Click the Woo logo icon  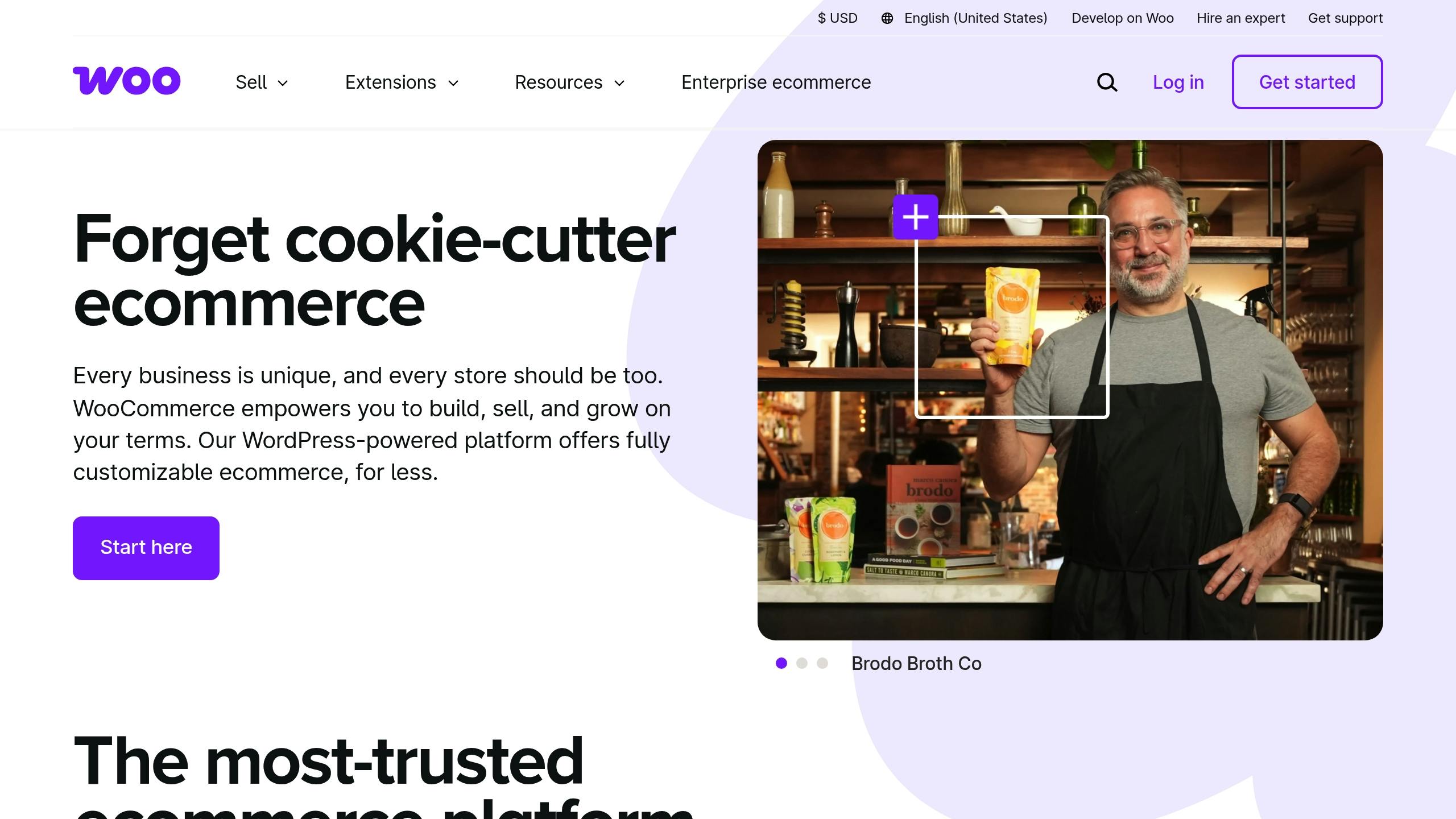(127, 82)
